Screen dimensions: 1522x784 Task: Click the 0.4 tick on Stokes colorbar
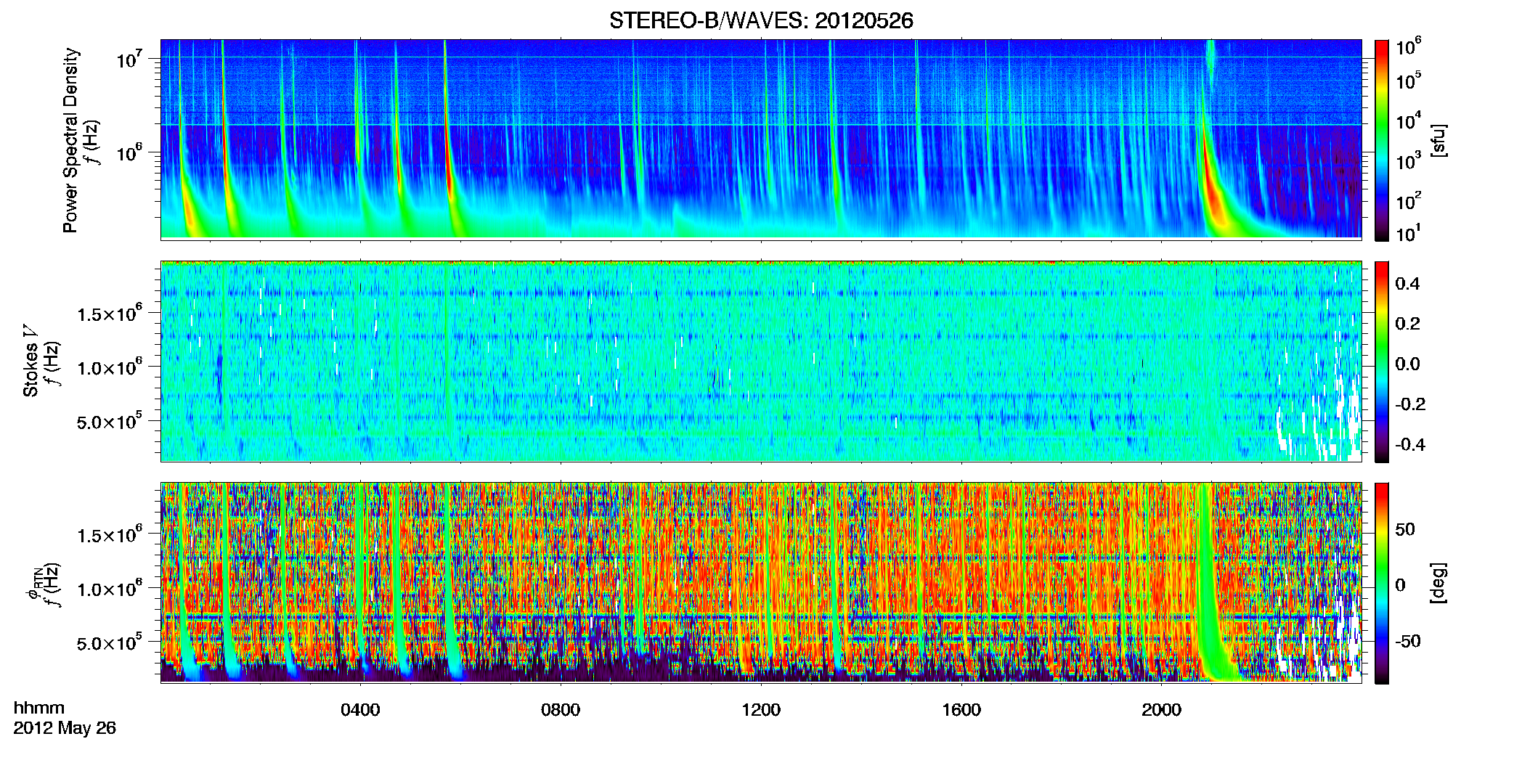pyautogui.click(x=1407, y=284)
